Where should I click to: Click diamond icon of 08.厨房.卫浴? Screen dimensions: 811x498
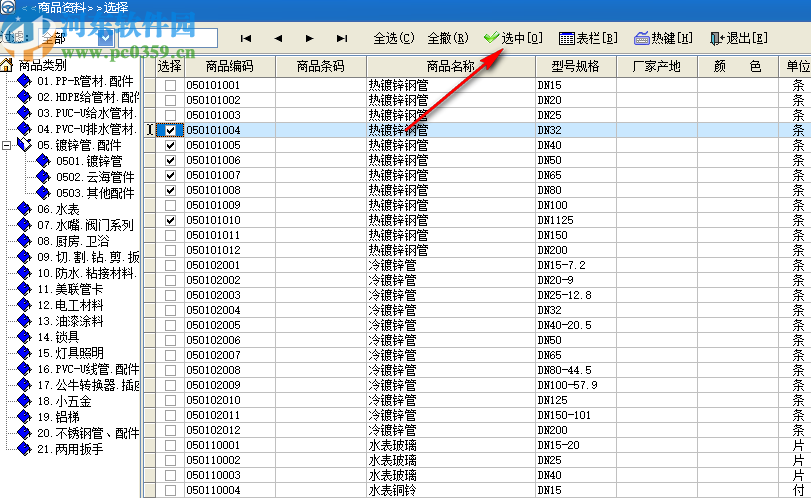coord(24,242)
